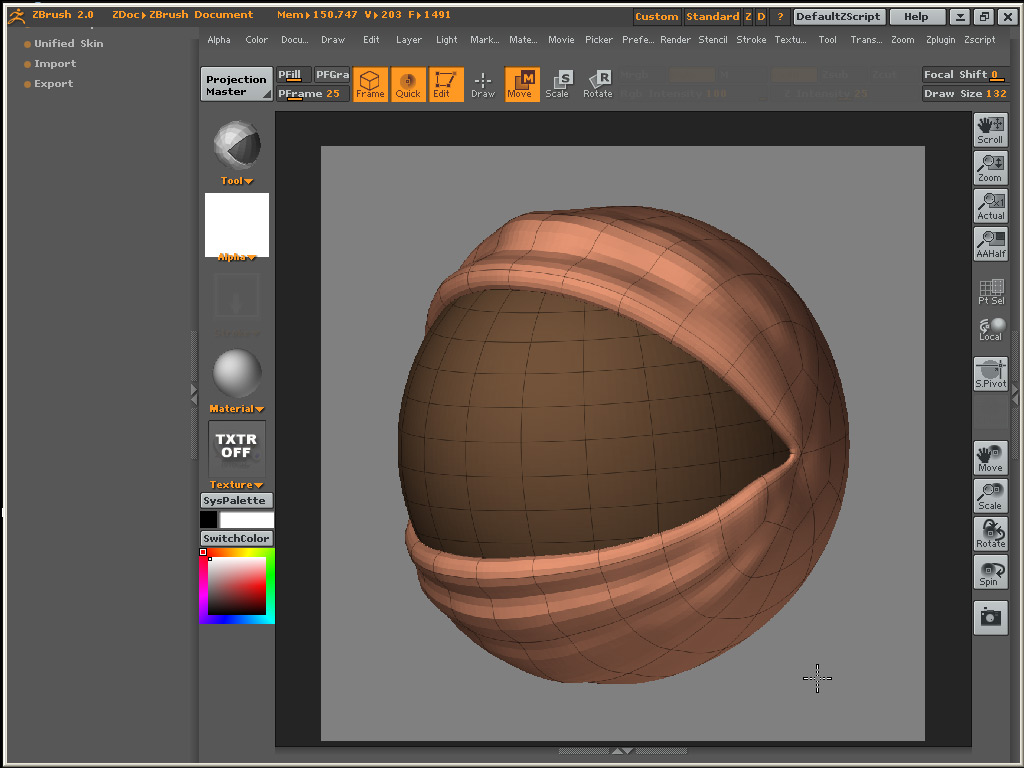Screen dimensions: 1024x768
Task: Click the Spin icon in right panel
Action: tap(989, 573)
